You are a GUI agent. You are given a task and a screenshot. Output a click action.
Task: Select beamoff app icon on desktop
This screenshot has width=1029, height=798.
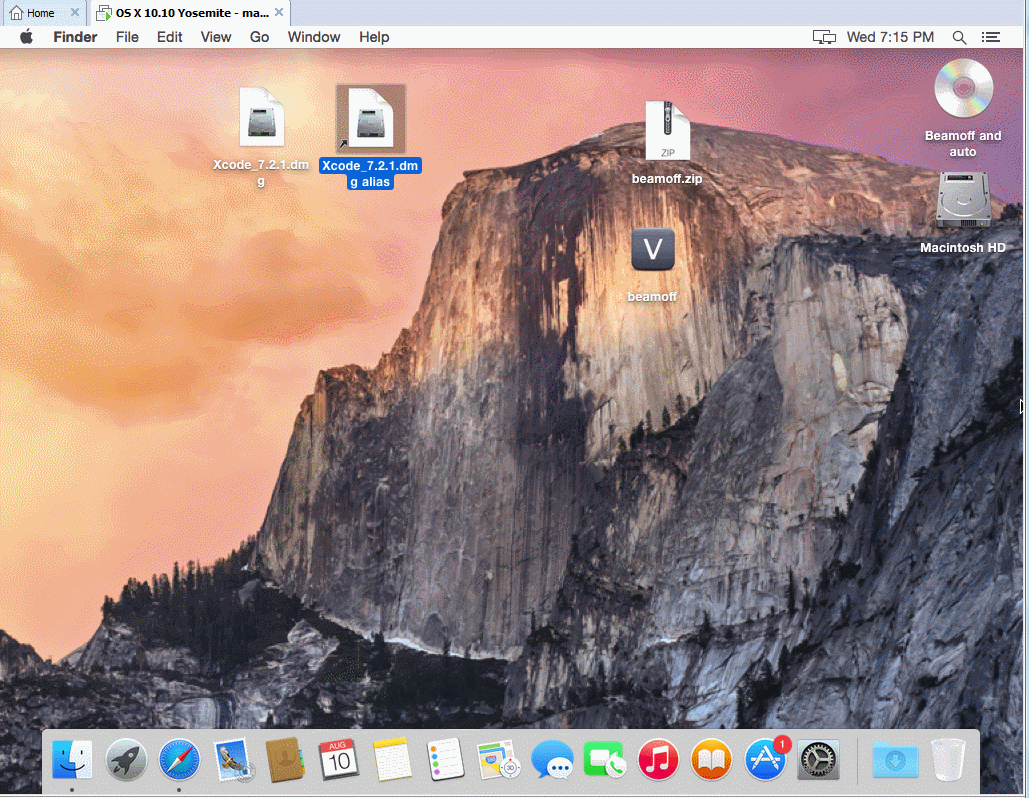point(653,249)
